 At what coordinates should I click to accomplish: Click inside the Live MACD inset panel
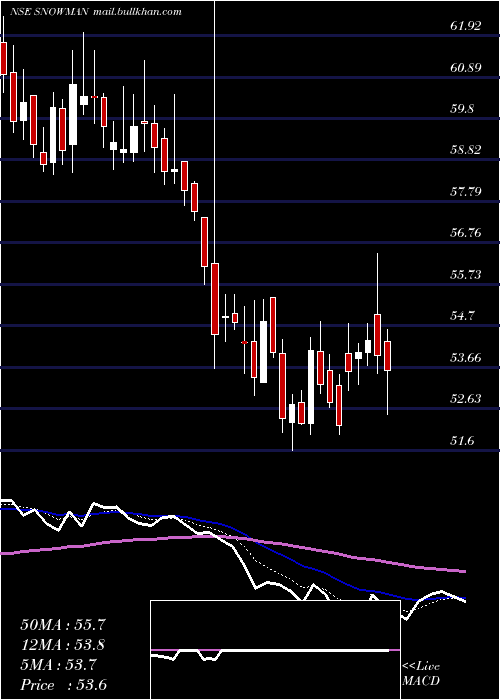click(x=275, y=650)
